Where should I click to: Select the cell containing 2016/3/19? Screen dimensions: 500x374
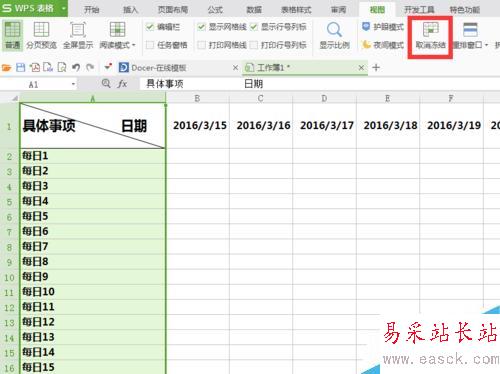[452, 126]
